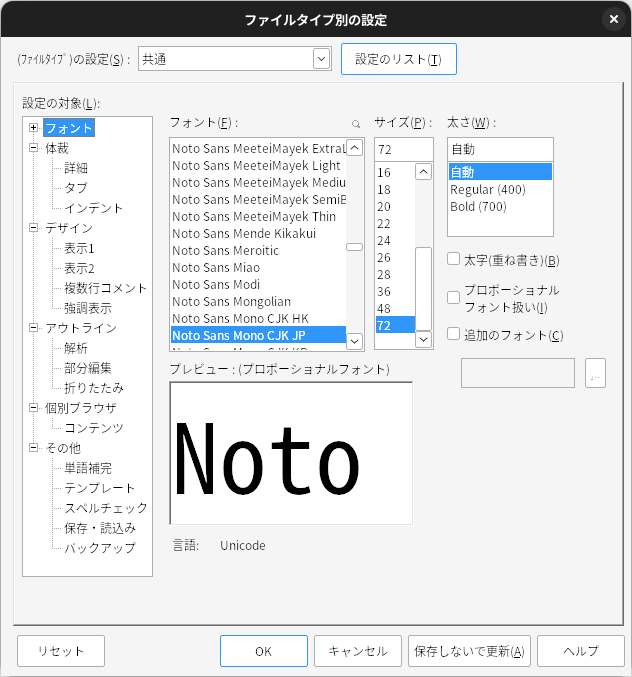Open the file type 共通 dropdown
This screenshot has height=677, width=632.
click(x=320, y=59)
